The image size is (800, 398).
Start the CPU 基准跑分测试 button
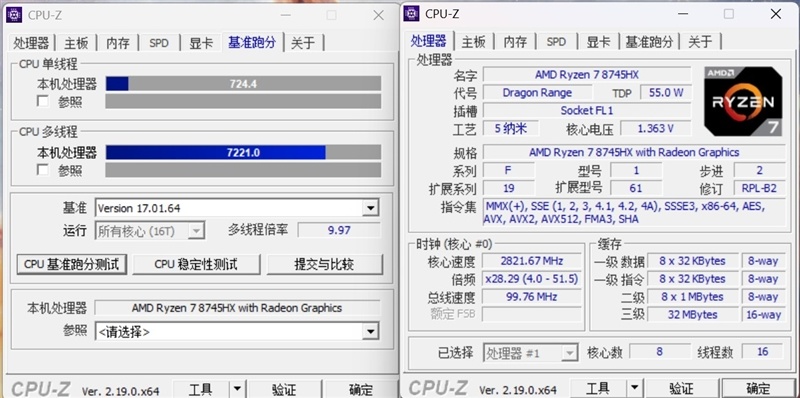point(71,264)
